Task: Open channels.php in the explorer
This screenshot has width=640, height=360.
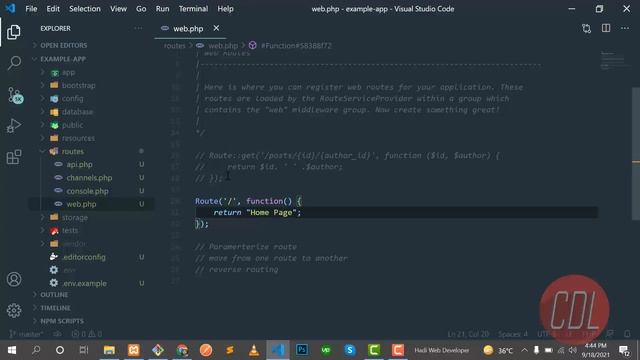Action: (89, 178)
